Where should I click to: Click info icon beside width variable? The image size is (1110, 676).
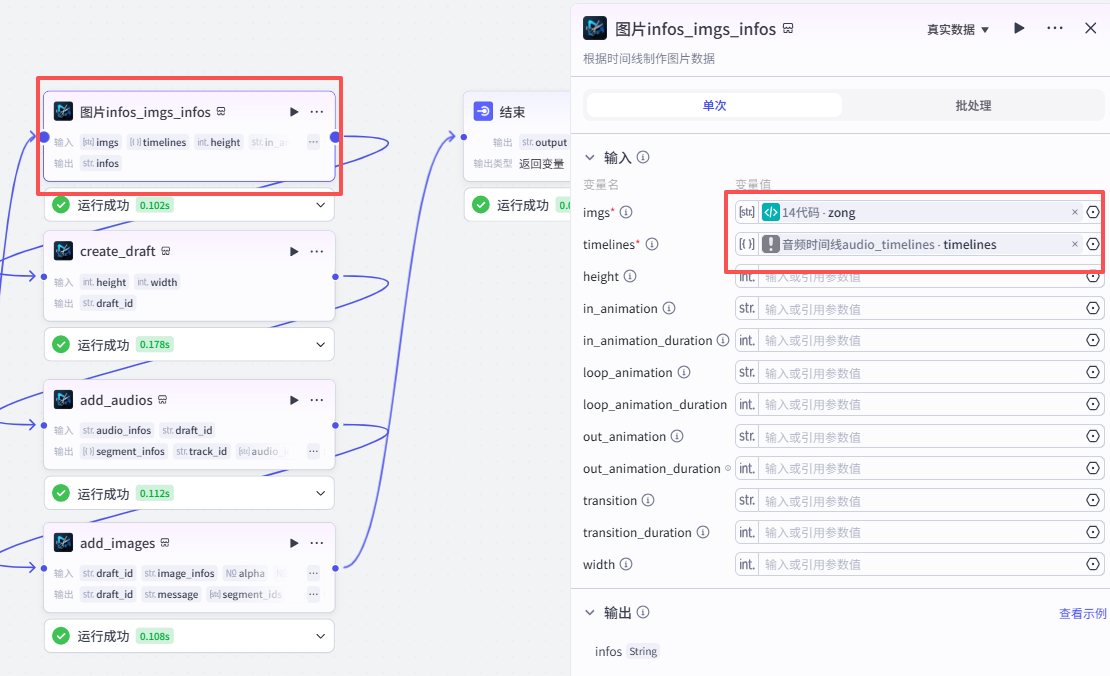tap(626, 564)
